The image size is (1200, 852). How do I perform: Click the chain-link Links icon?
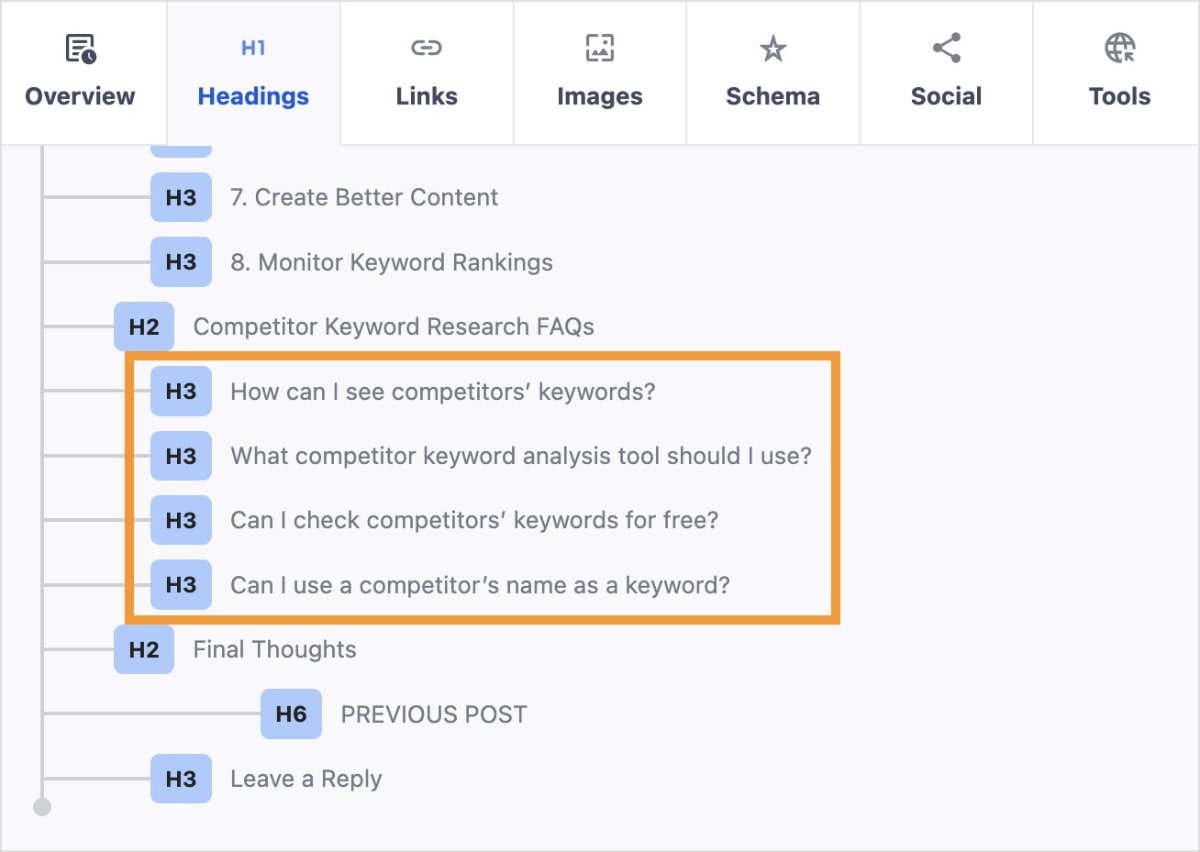(426, 47)
